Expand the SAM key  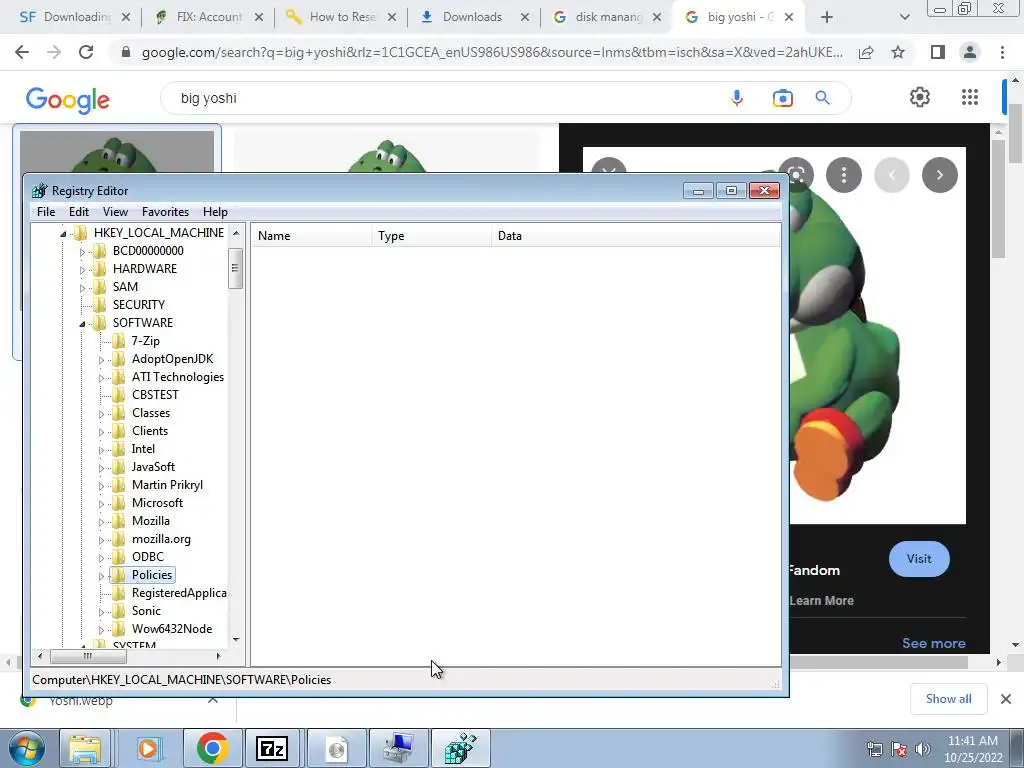(82, 287)
